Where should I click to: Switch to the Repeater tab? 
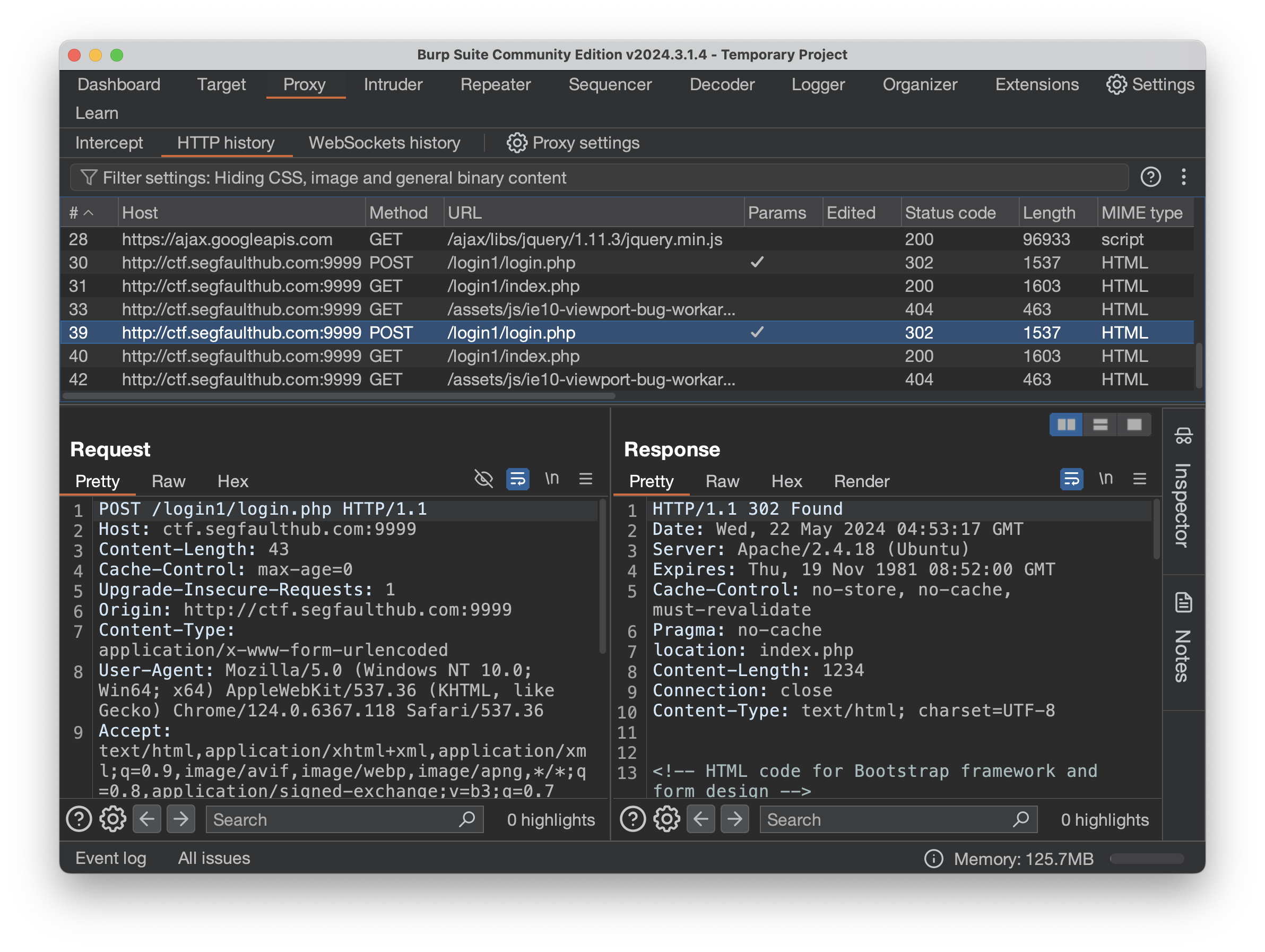(495, 84)
